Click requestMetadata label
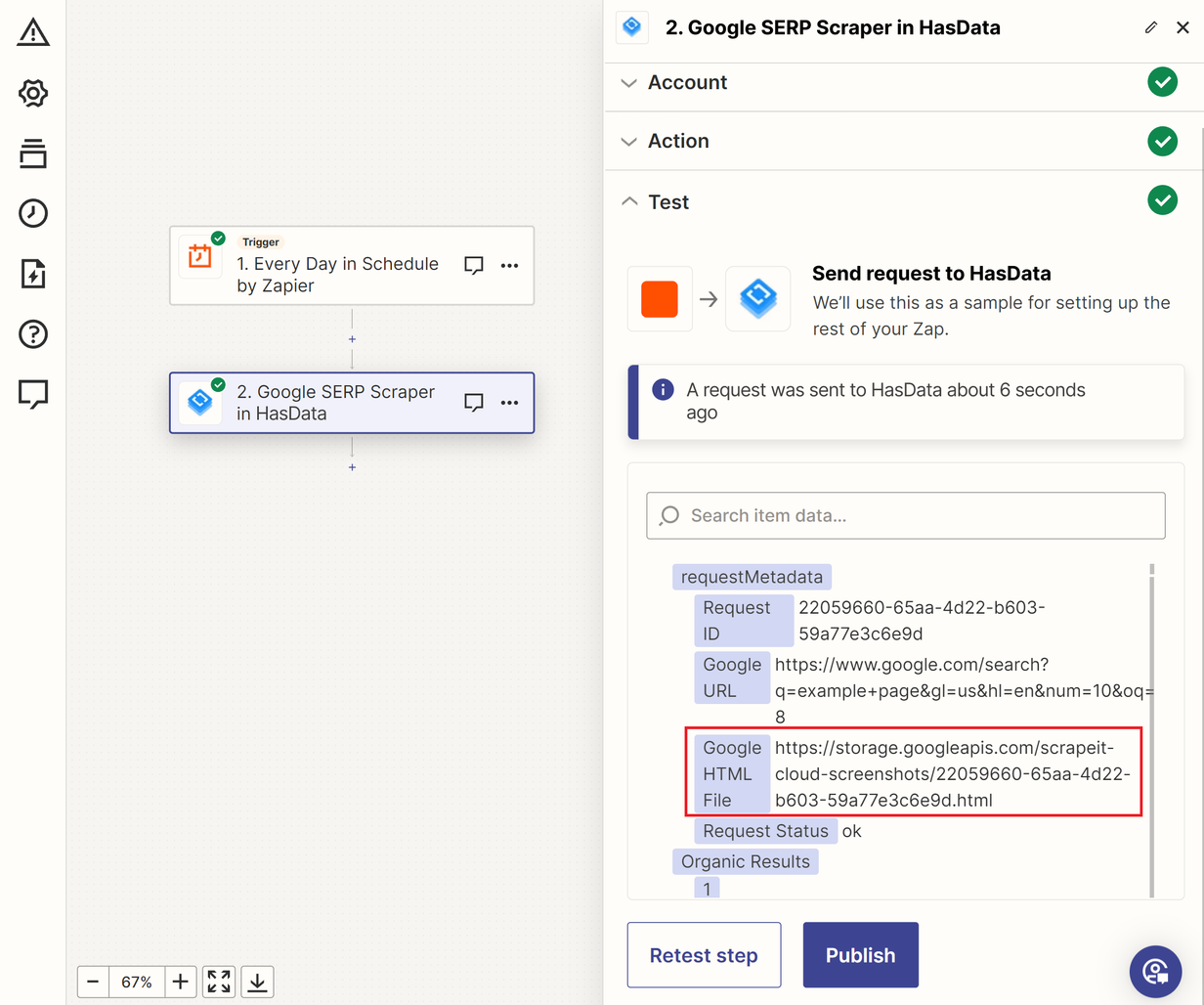 pos(752,577)
